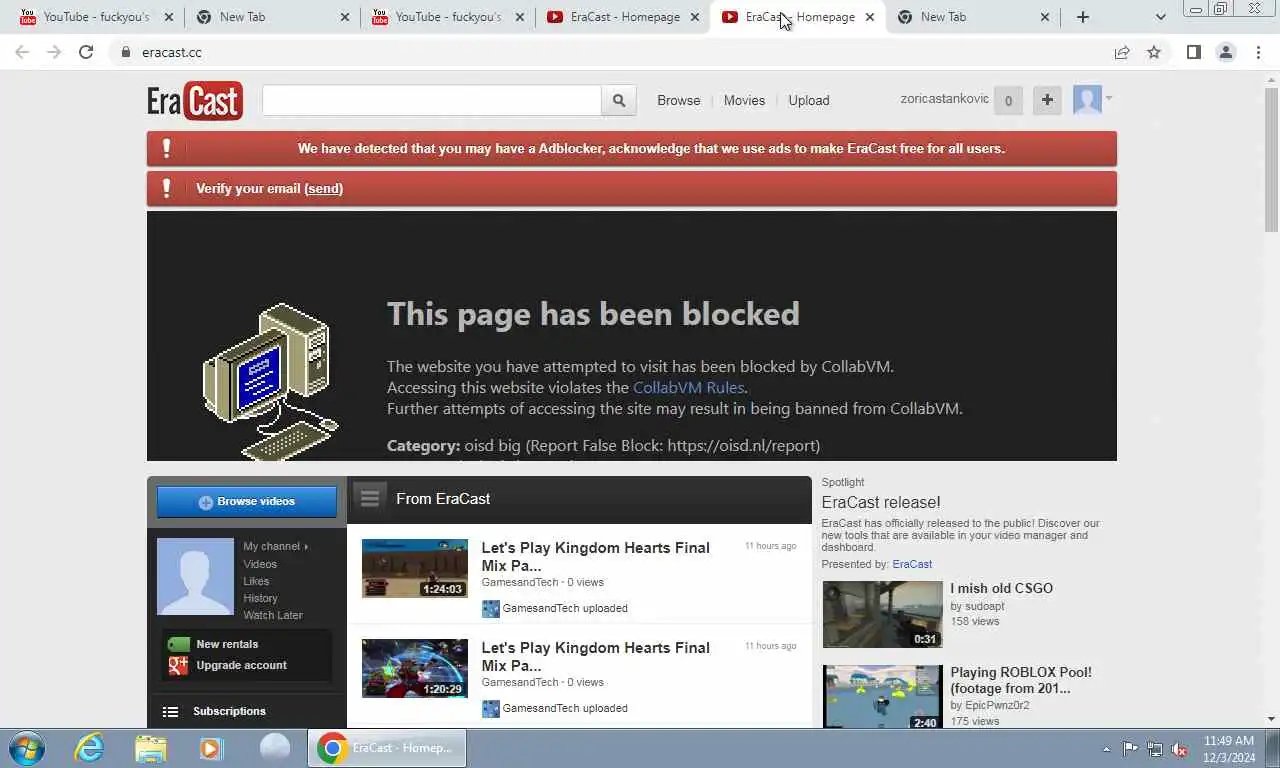The image size is (1280, 768).
Task: Click the Subscriptions list icon
Action: (170, 712)
